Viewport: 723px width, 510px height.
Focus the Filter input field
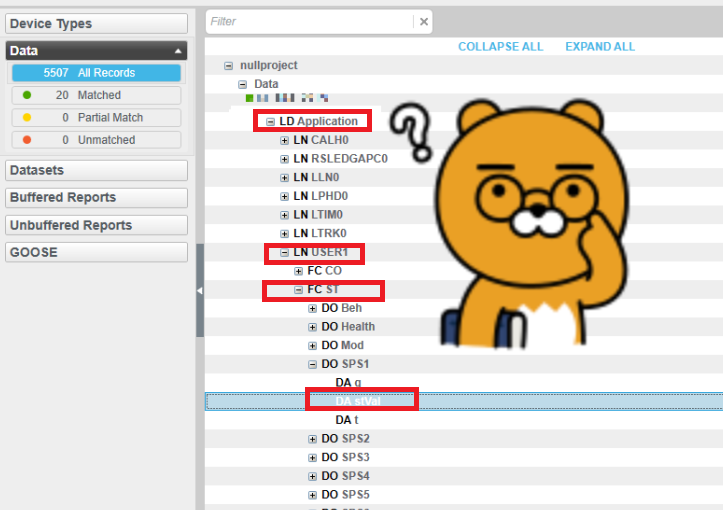(310, 22)
